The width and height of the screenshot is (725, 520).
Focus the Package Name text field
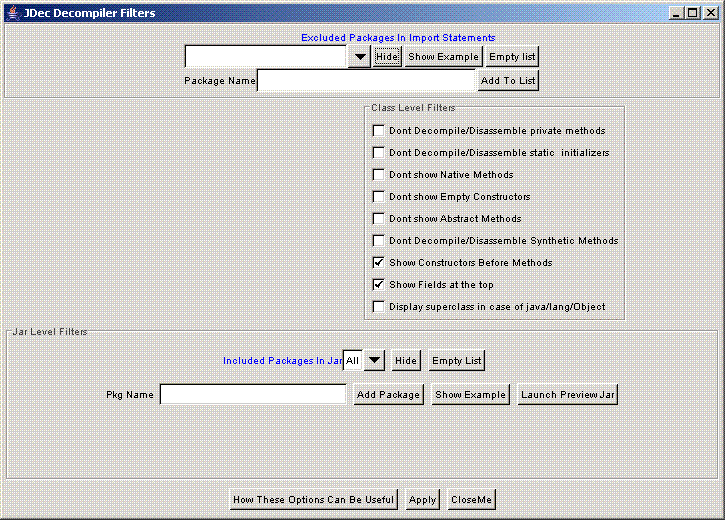pyautogui.click(x=366, y=81)
